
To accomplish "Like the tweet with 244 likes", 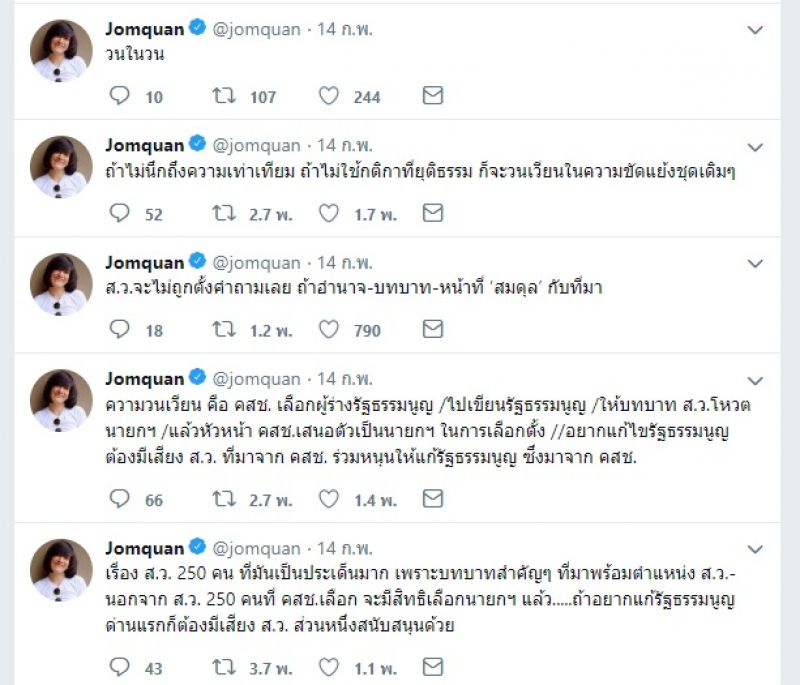I will click(328, 96).
